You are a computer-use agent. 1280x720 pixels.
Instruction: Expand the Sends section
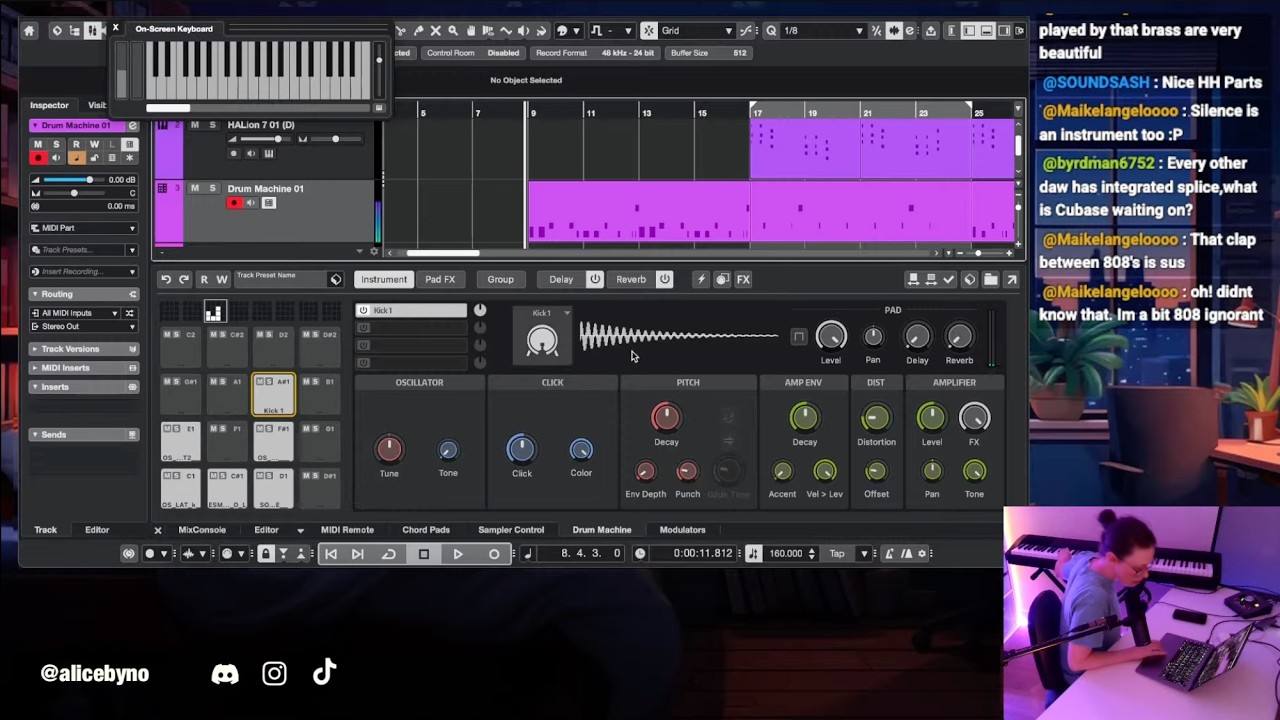point(84,435)
